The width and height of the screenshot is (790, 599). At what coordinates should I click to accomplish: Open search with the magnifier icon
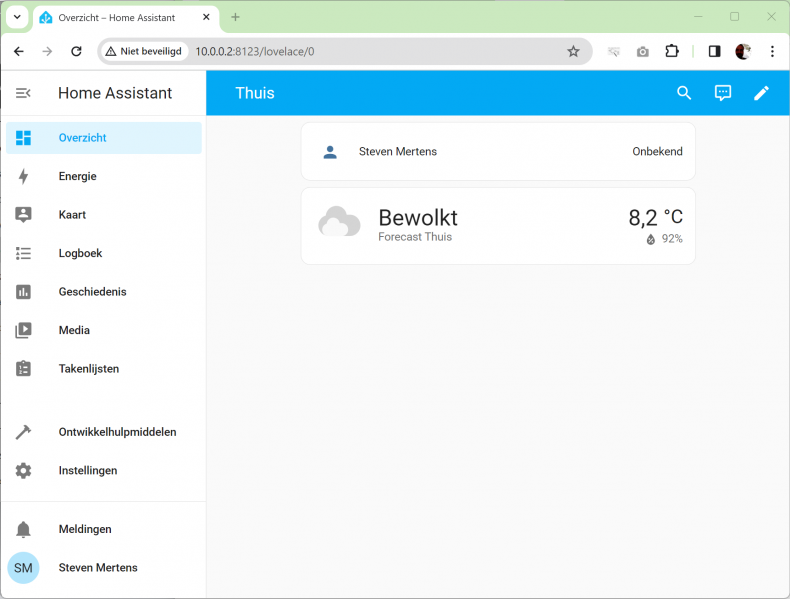[x=684, y=93]
